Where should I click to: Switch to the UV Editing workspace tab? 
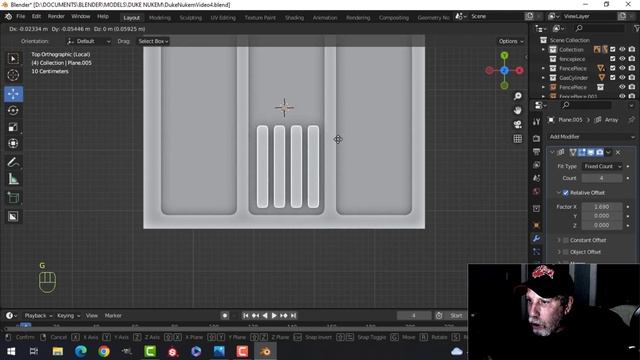pos(223,18)
